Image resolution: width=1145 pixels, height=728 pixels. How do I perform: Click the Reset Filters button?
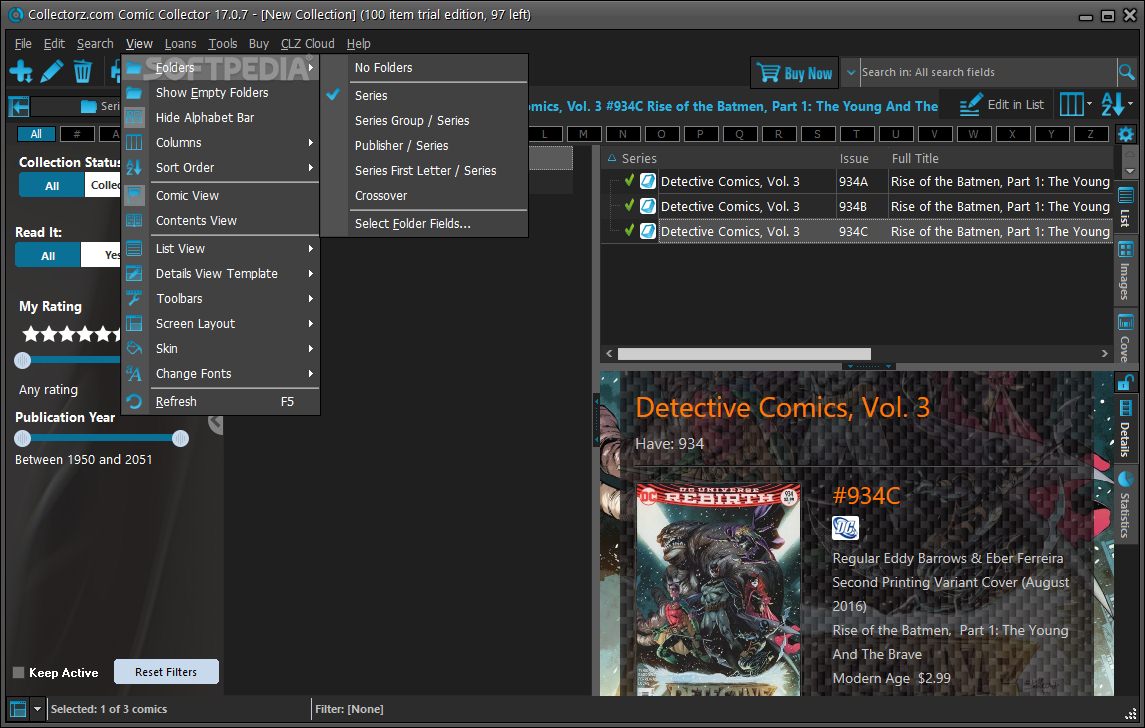(x=166, y=672)
